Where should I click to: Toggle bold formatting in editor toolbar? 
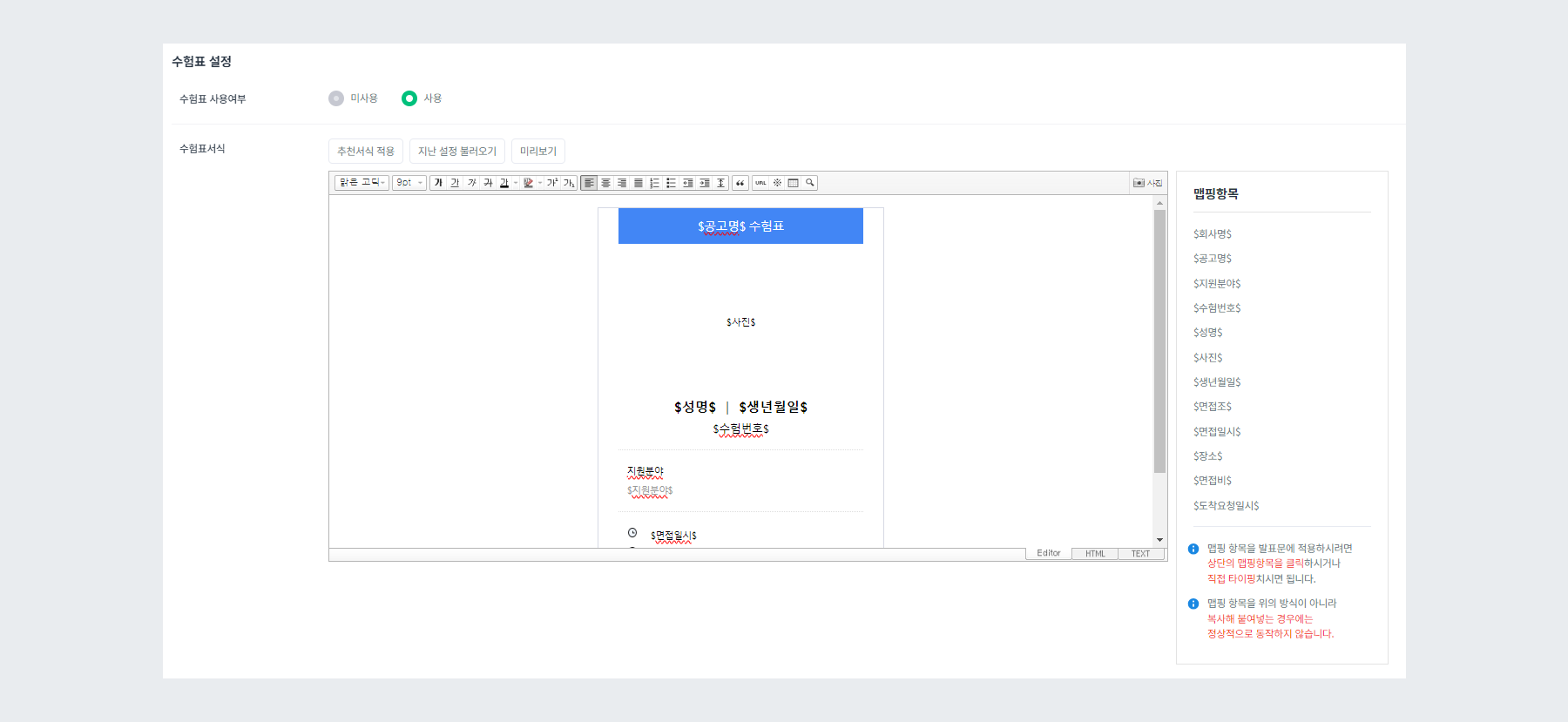coord(438,183)
